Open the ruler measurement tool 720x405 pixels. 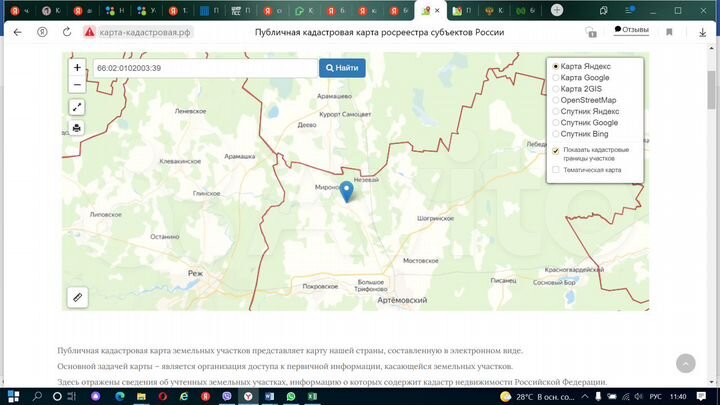pos(77,297)
